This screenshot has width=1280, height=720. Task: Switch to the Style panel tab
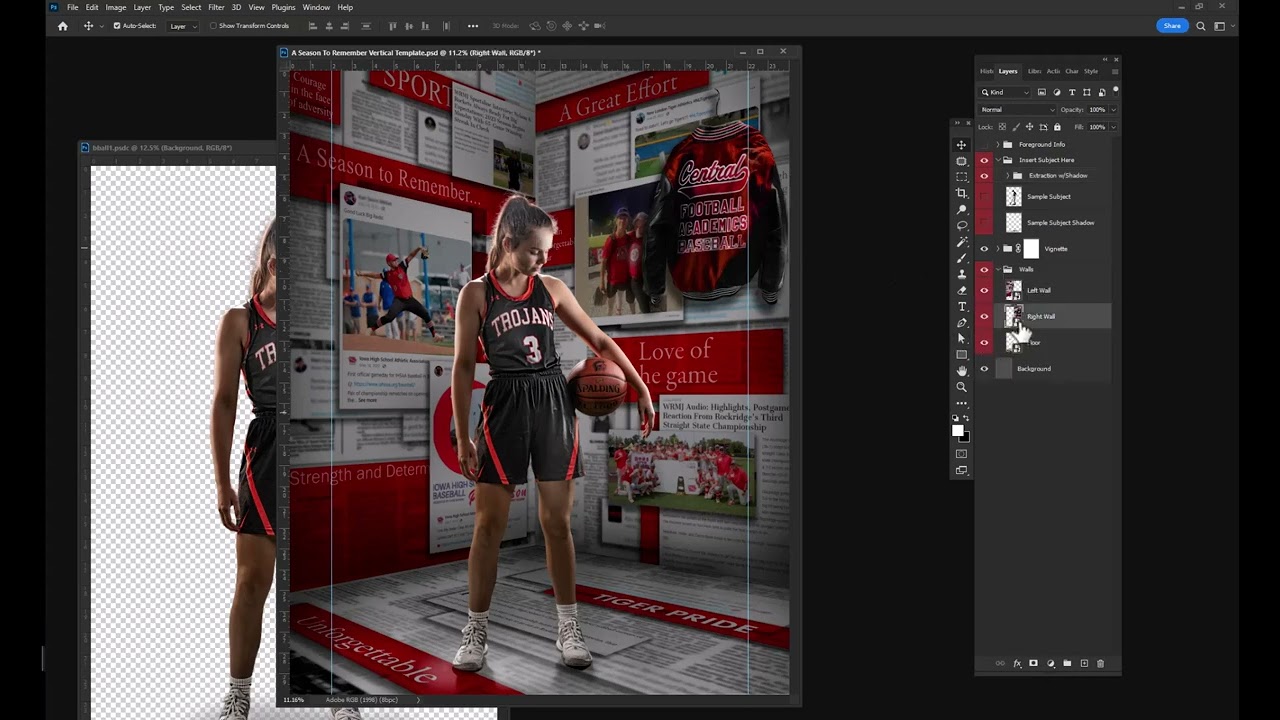point(1091,71)
